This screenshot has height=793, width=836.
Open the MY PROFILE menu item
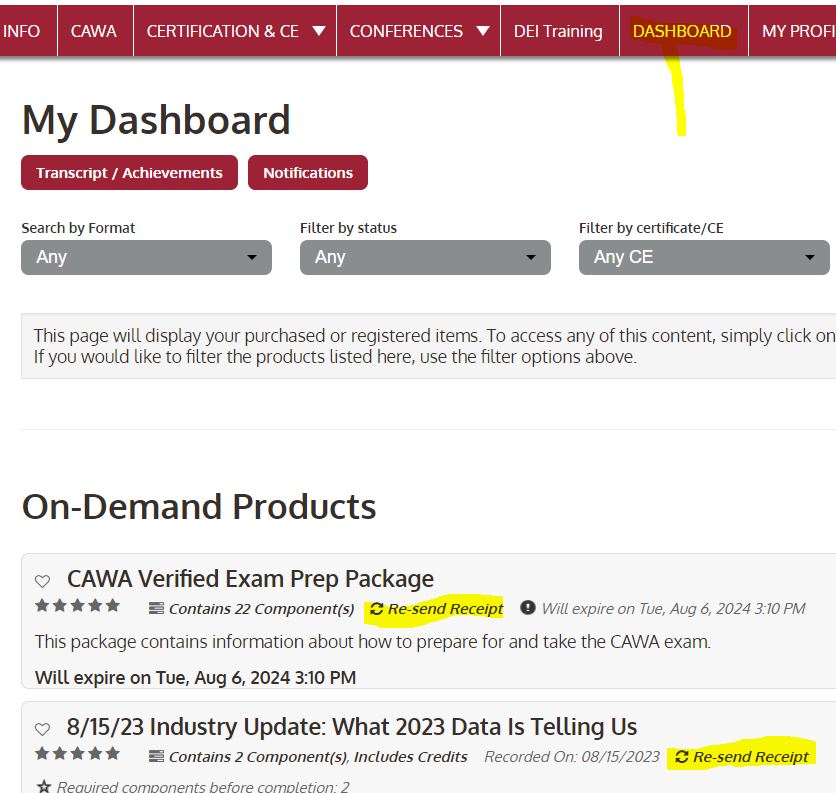(798, 31)
